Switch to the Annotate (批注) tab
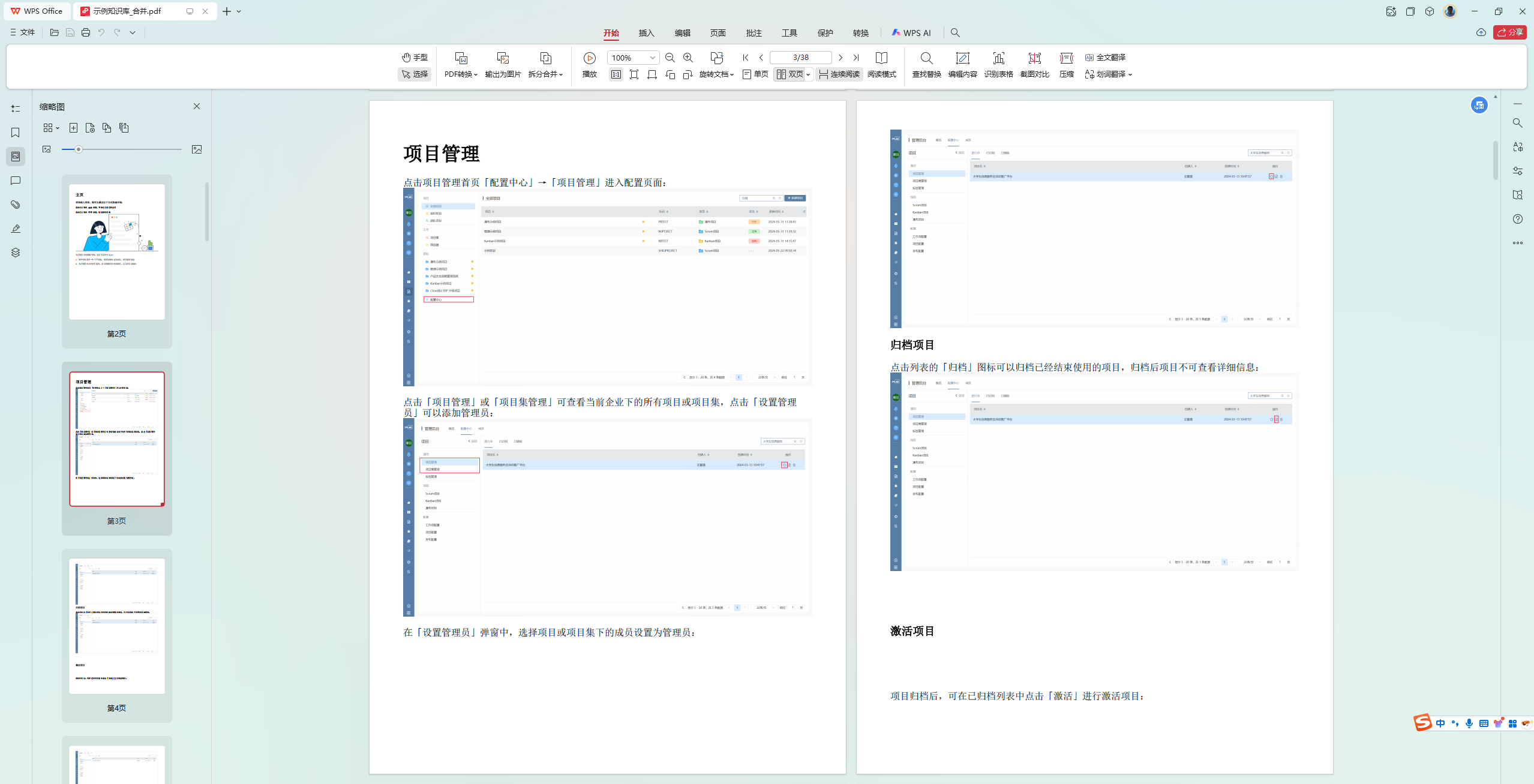Image resolution: width=1534 pixels, height=784 pixels. 754,33
